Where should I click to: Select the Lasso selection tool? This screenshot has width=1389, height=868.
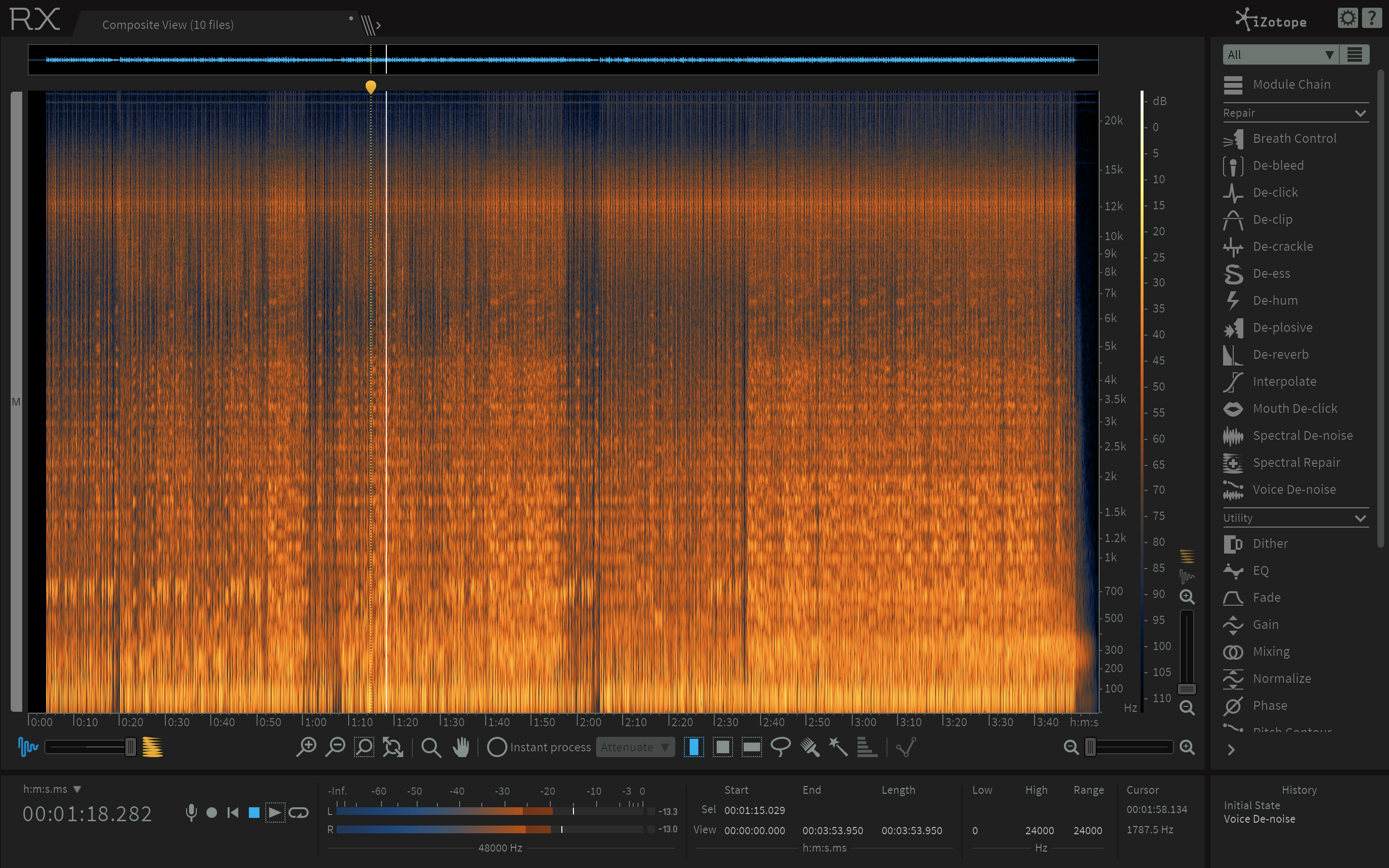pos(780,747)
